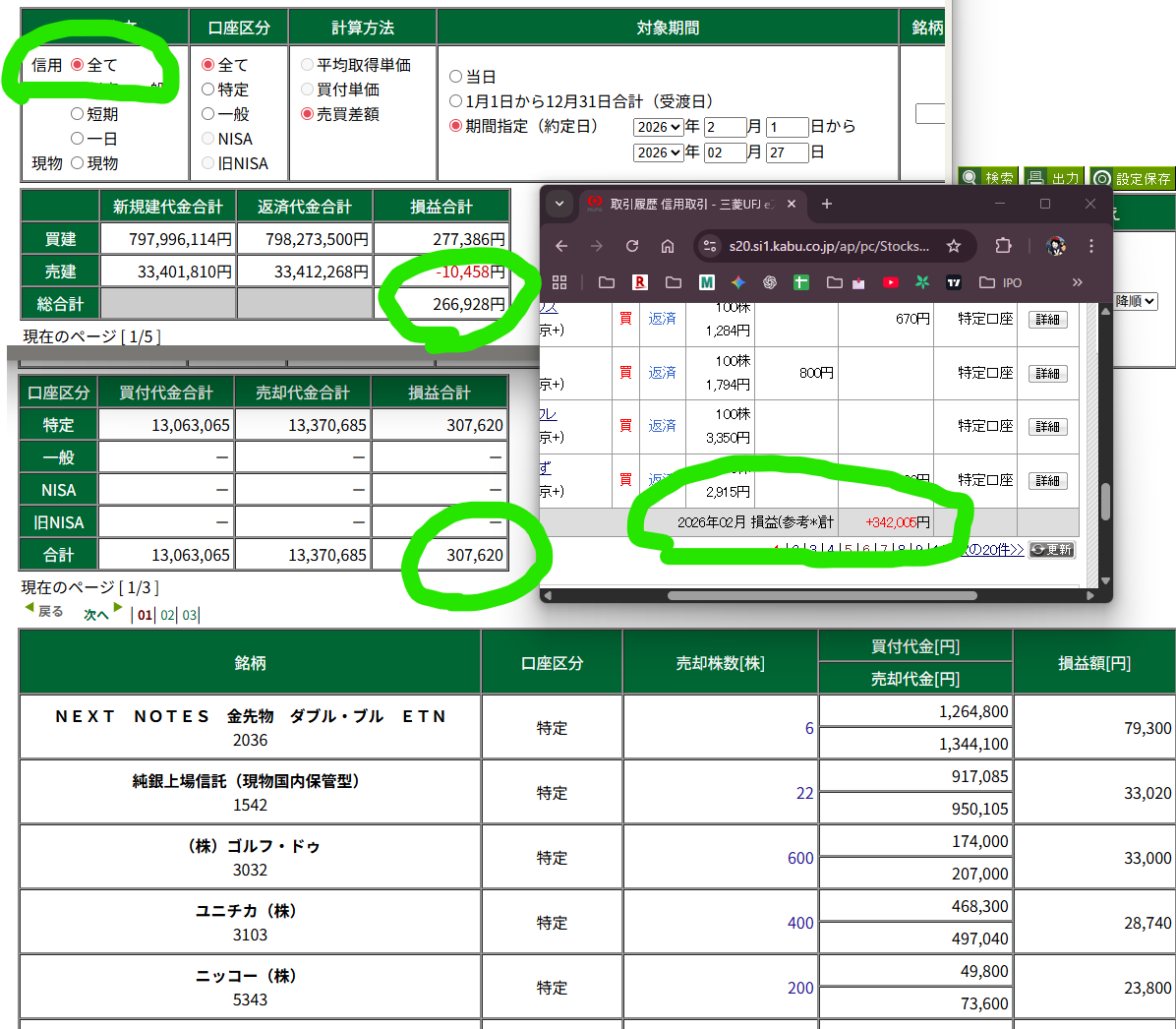Open the browser tab search chevron
Image resolution: width=1176 pixels, height=1029 pixels.
[559, 204]
